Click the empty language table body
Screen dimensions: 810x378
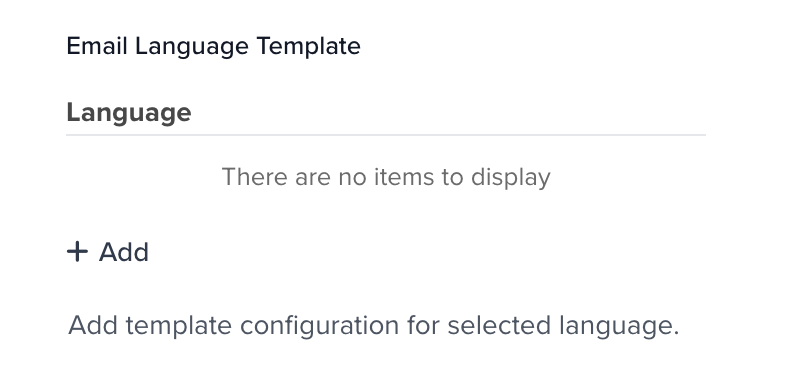(386, 177)
